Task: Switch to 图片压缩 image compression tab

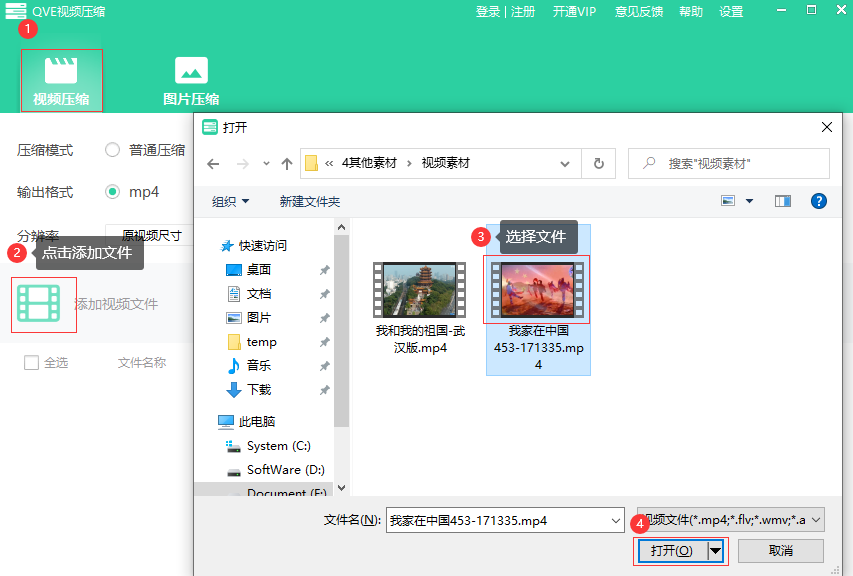Action: 191,80
